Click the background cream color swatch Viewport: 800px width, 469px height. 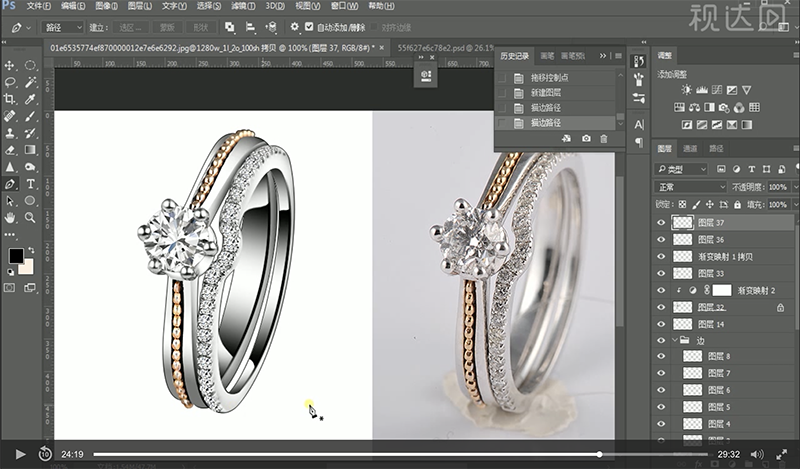pos(28,268)
